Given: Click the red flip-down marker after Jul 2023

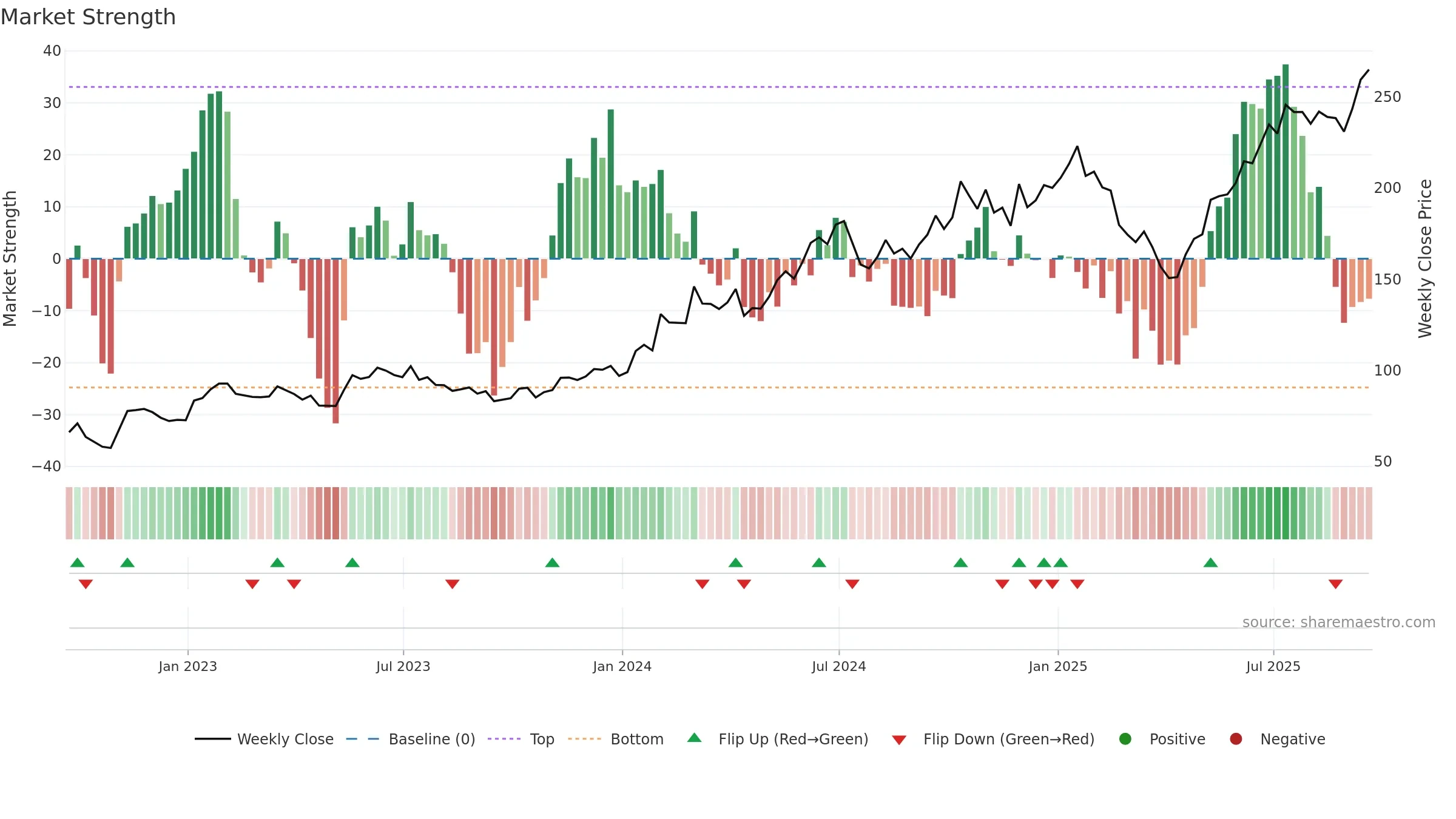Looking at the screenshot, I should pyautogui.click(x=452, y=584).
